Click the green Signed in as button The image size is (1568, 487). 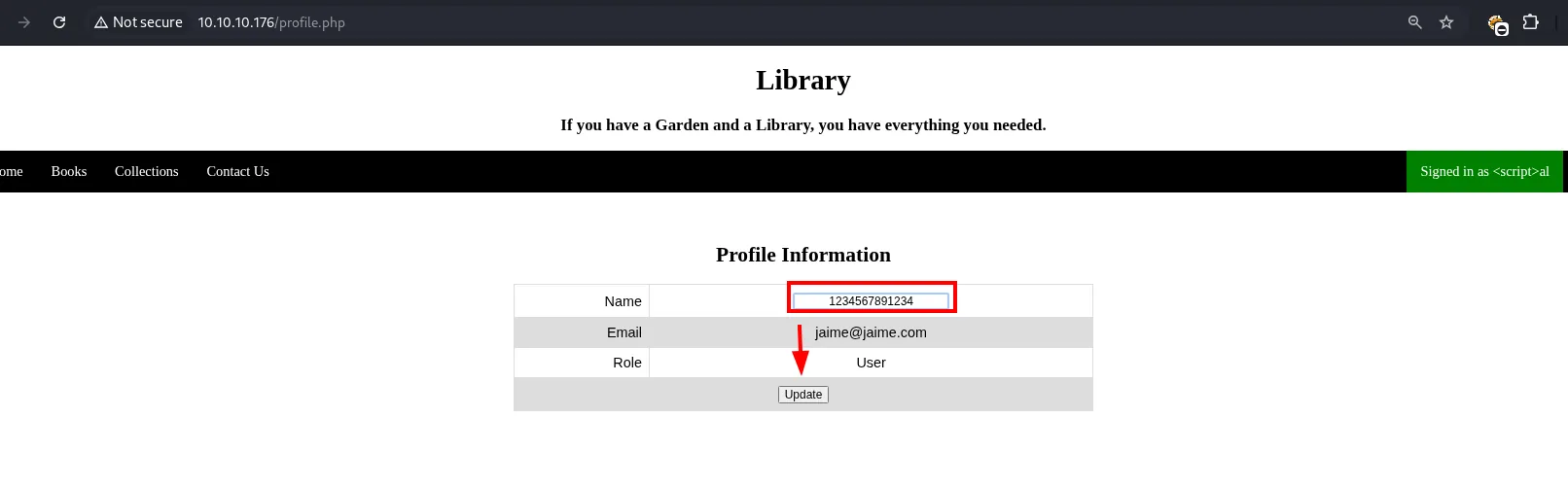click(1484, 171)
